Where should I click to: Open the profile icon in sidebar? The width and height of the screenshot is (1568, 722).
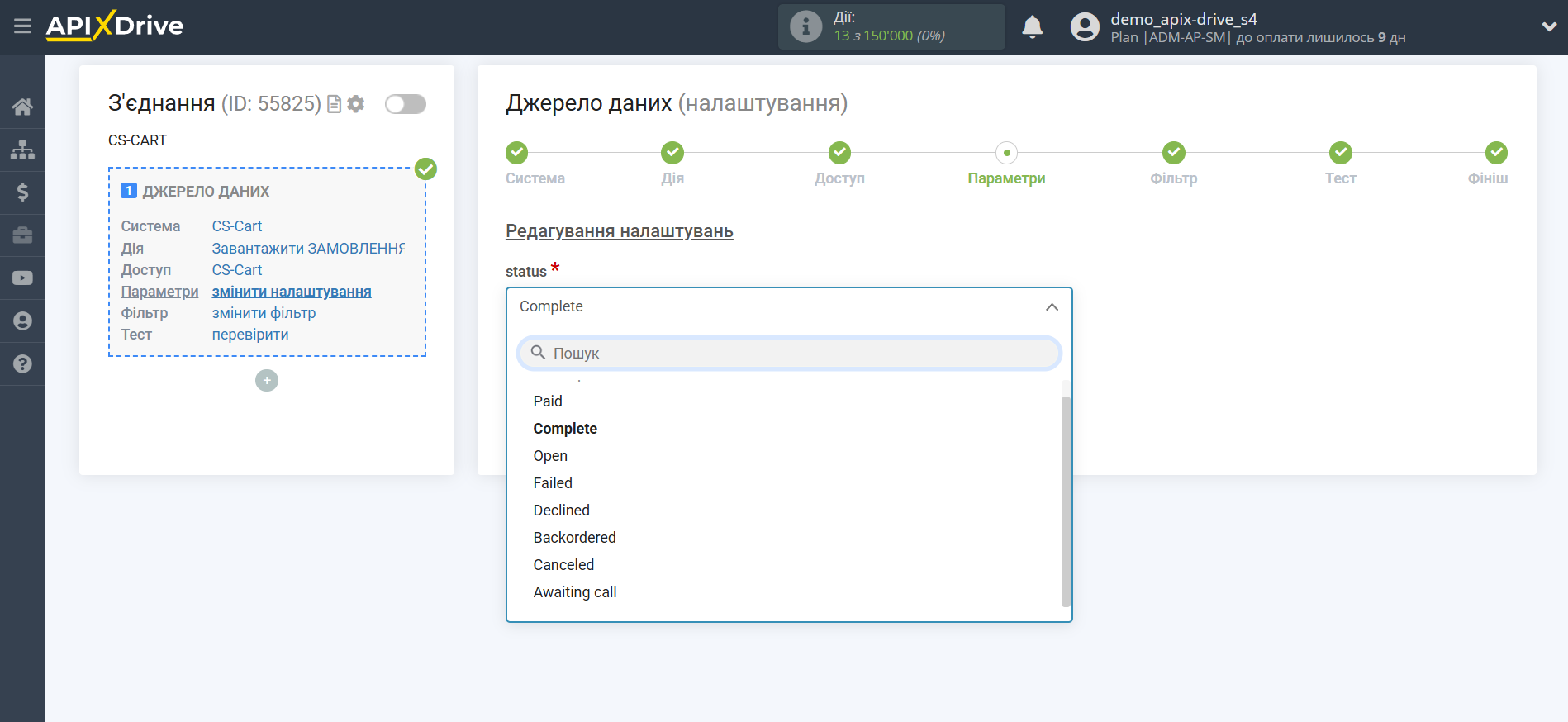pyautogui.click(x=22, y=321)
